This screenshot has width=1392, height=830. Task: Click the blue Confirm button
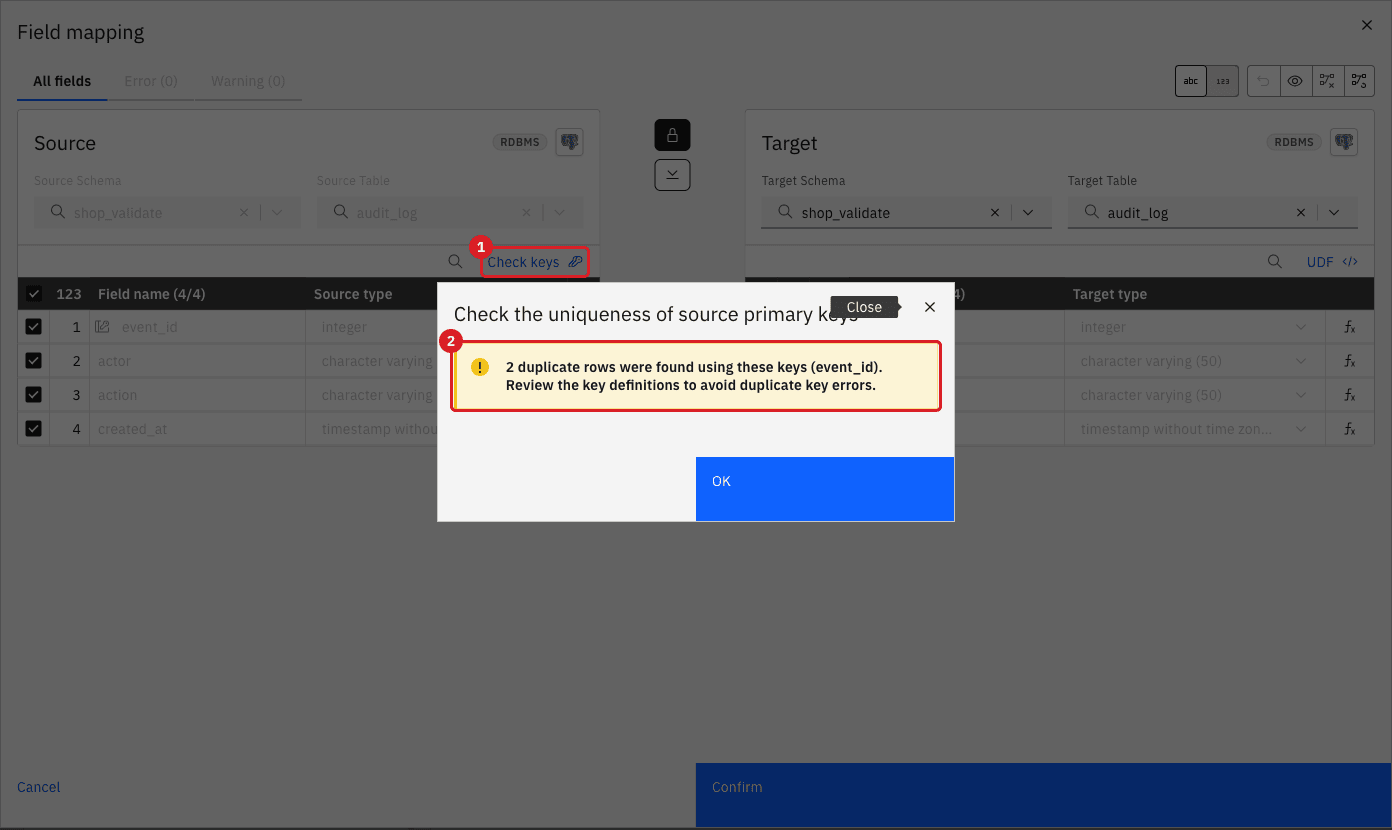click(x=1043, y=795)
